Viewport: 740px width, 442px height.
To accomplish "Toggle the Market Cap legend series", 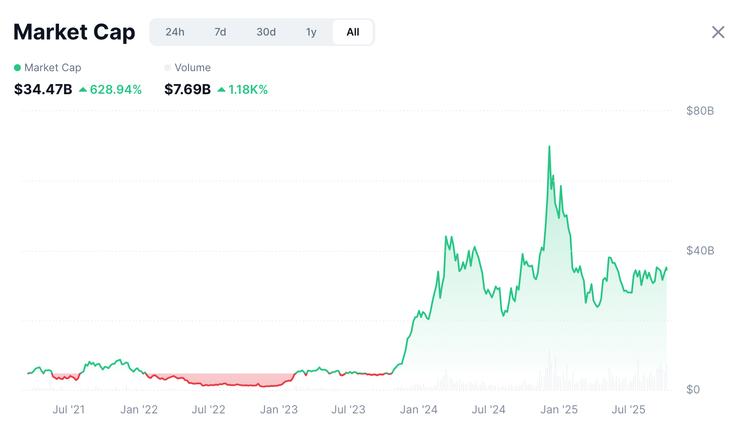I will [52, 68].
